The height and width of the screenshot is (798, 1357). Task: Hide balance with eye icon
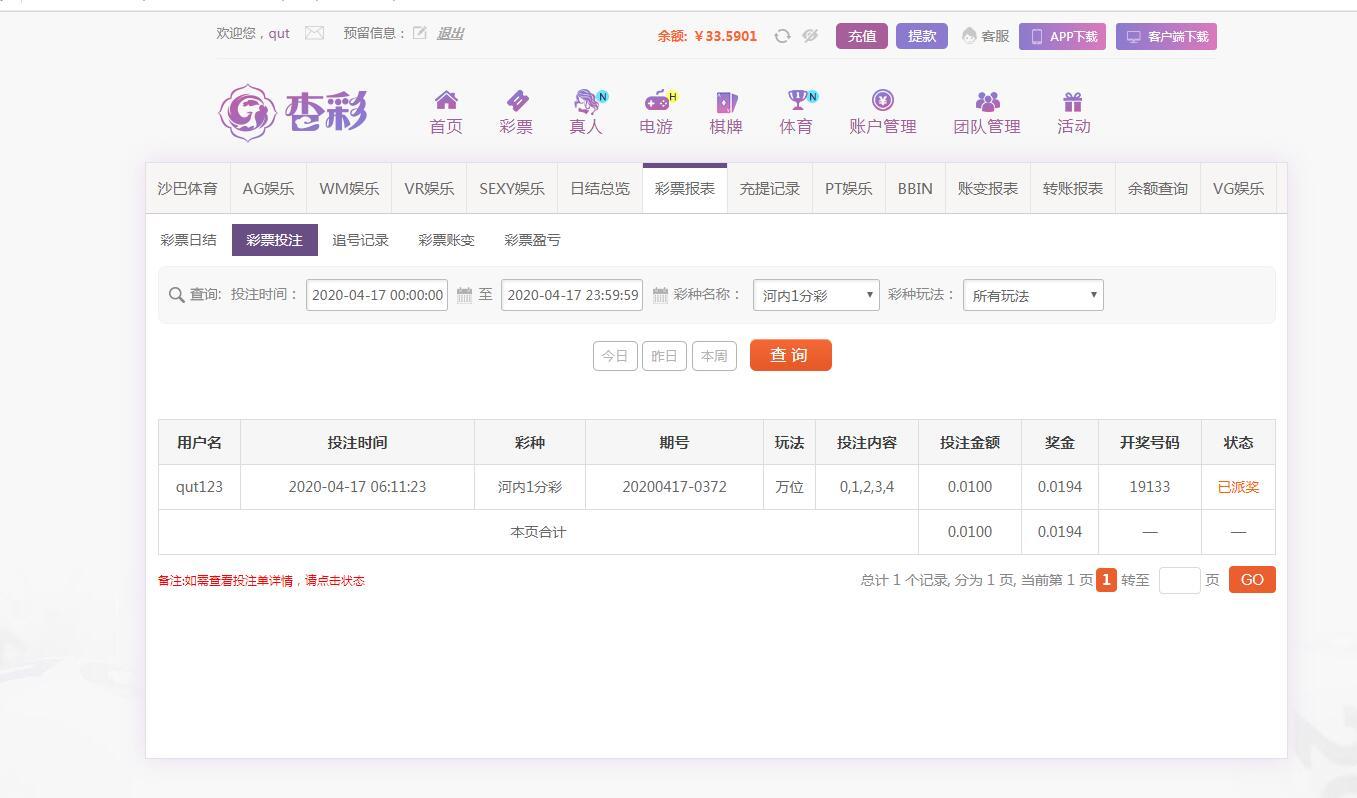[810, 36]
